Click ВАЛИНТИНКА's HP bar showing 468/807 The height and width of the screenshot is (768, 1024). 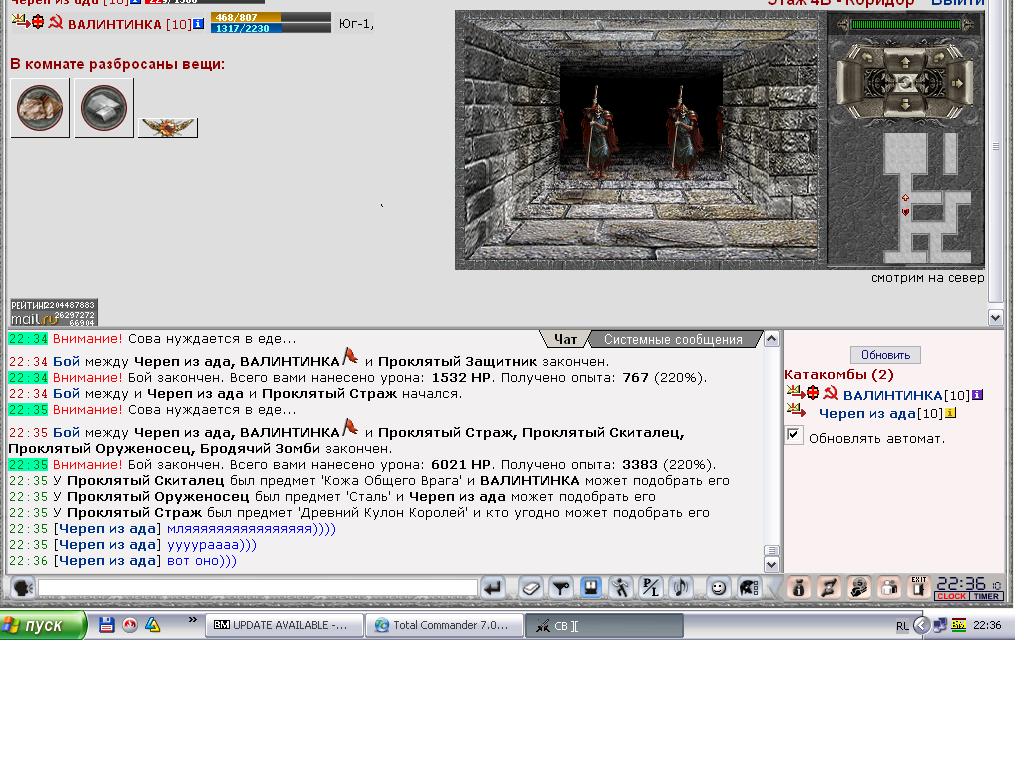(270, 18)
